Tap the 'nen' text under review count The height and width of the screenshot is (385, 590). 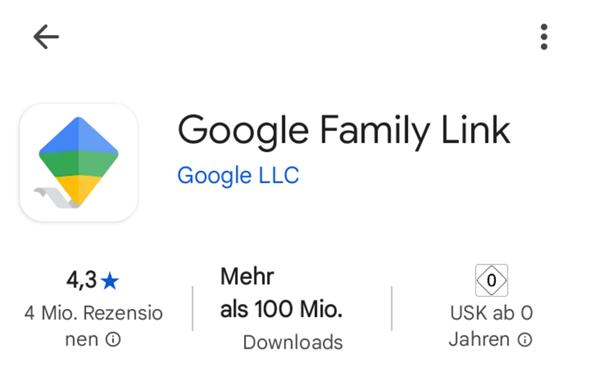pos(82,340)
